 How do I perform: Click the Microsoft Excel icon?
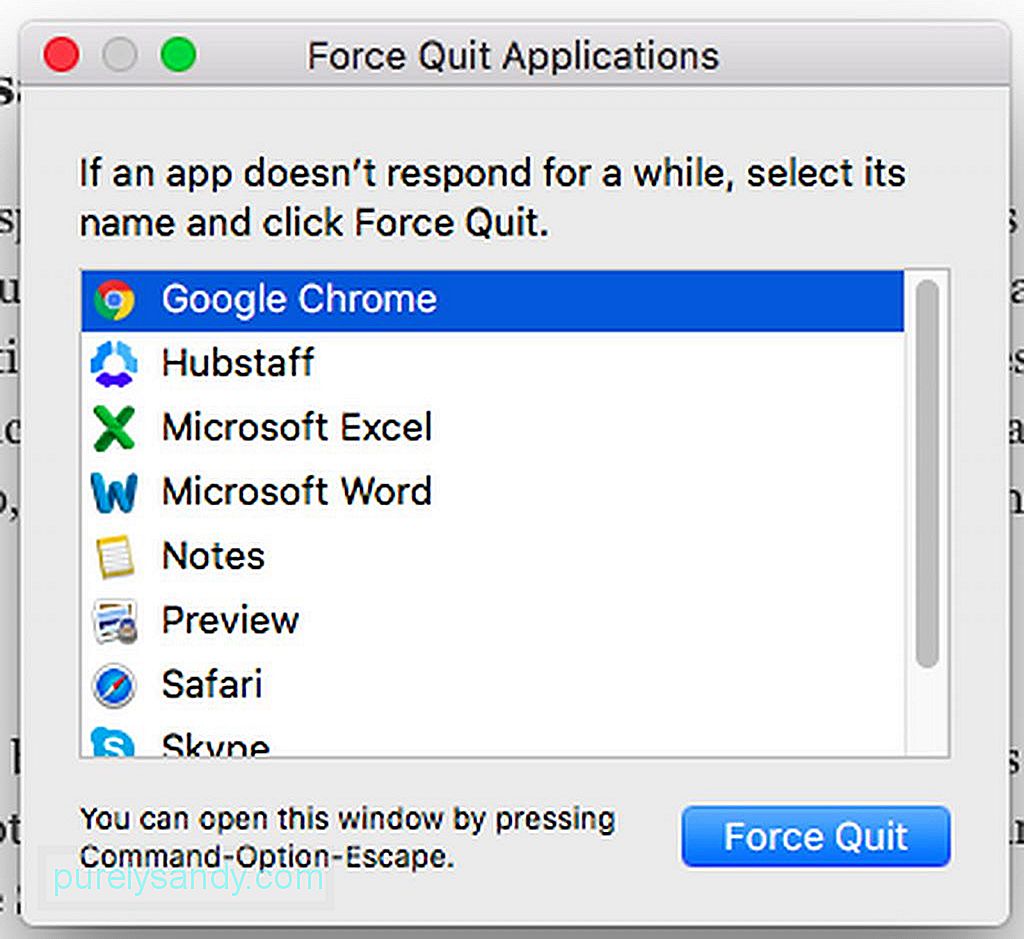pos(114,428)
